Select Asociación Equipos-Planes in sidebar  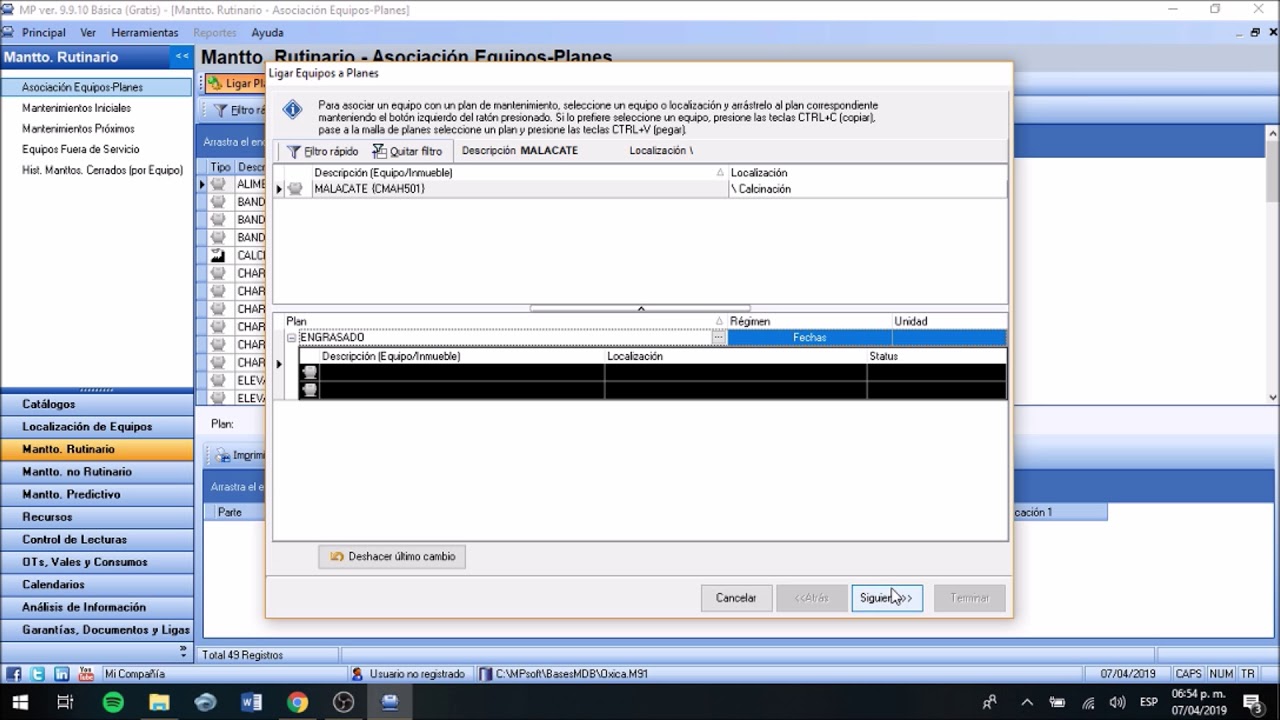point(97,87)
